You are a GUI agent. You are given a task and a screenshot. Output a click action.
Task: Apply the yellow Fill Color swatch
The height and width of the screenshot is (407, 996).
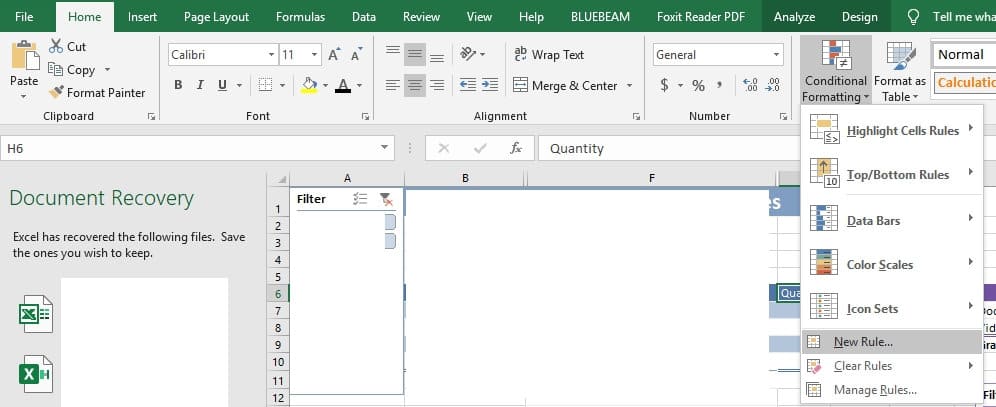[x=309, y=85]
